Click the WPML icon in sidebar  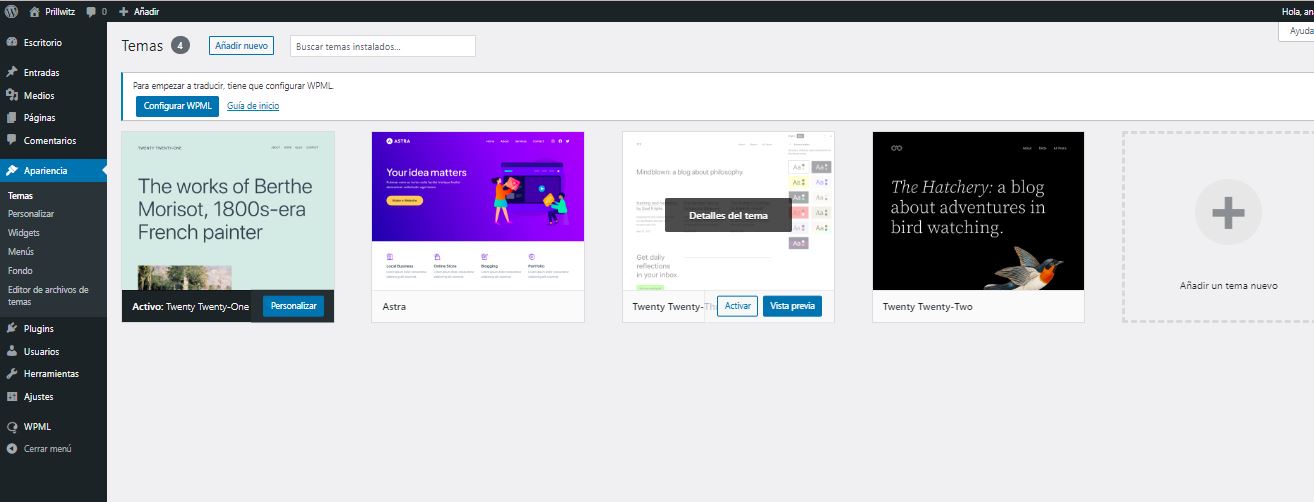[x=11, y=426]
